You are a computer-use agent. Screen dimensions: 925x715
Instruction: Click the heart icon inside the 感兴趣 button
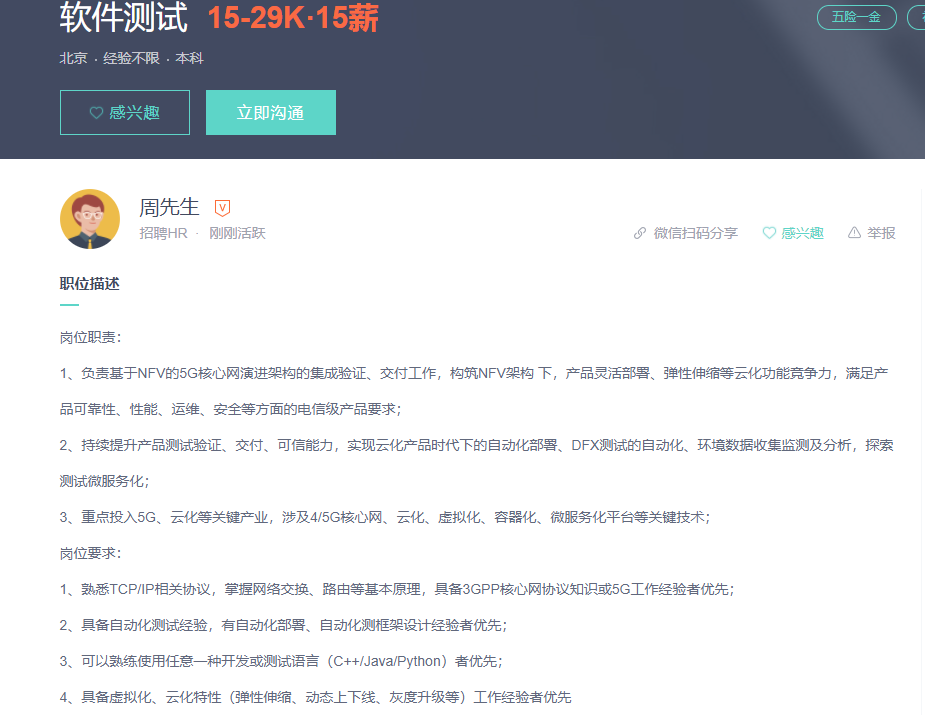click(94, 112)
